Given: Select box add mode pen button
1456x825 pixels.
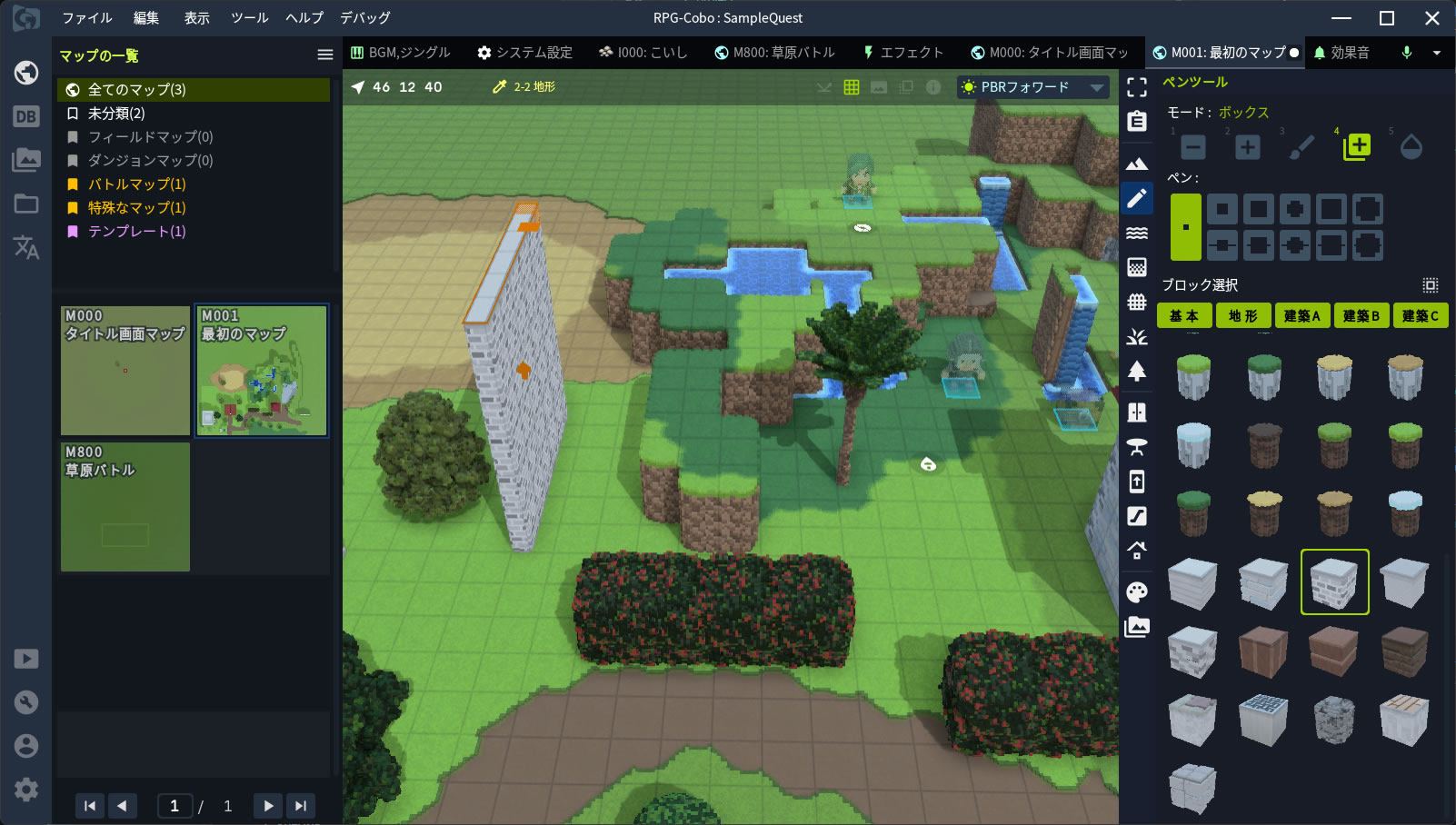Looking at the screenshot, I should [1357, 146].
